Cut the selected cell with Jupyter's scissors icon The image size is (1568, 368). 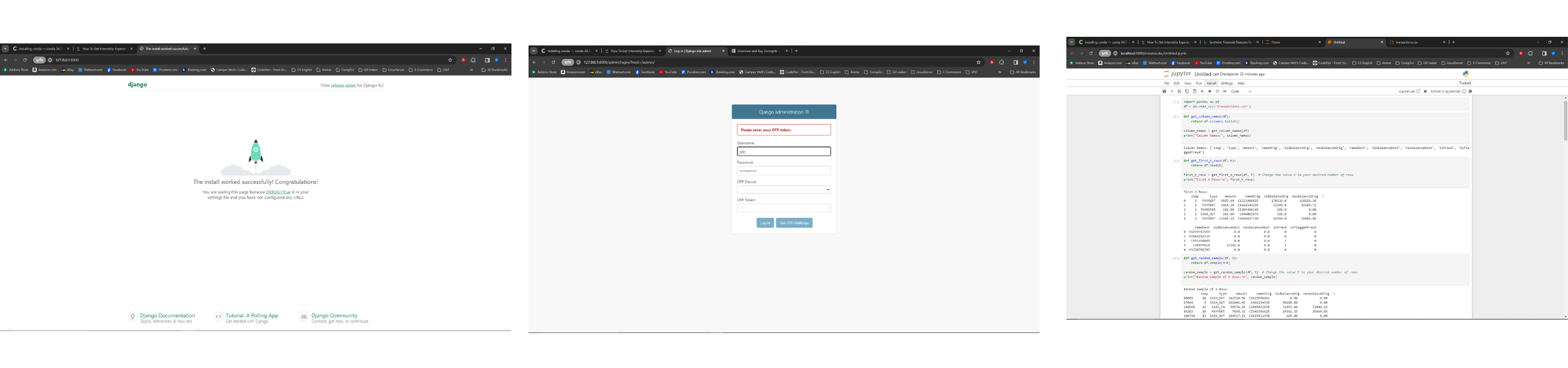coord(1179,91)
